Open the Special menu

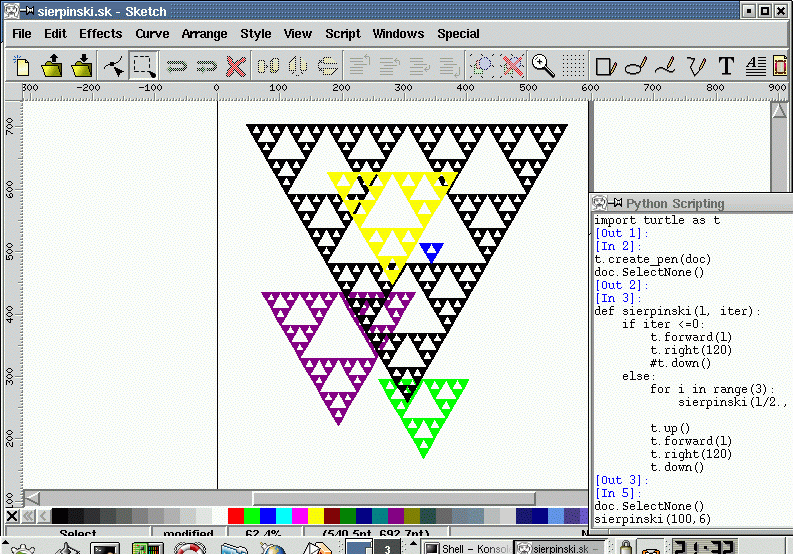(x=458, y=33)
